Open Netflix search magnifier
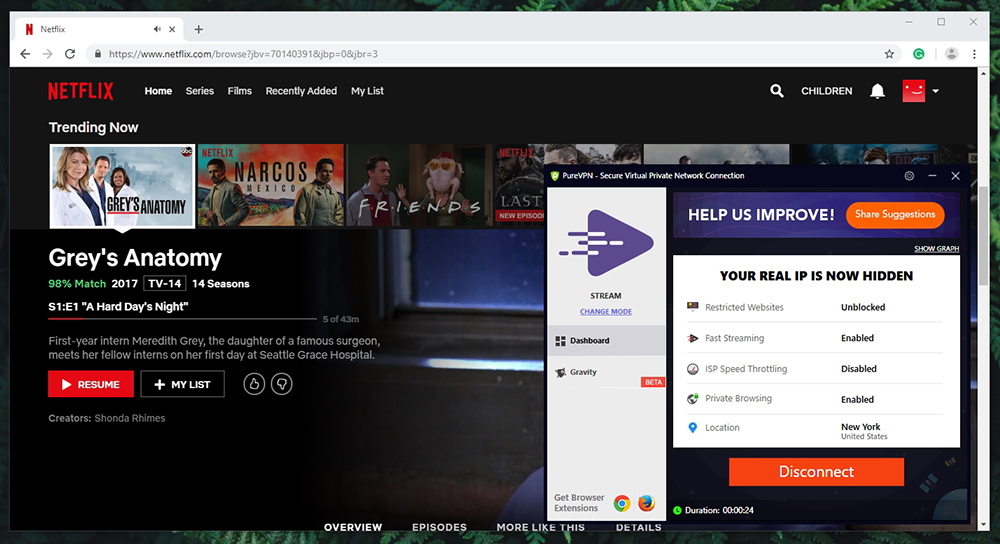 [776, 91]
